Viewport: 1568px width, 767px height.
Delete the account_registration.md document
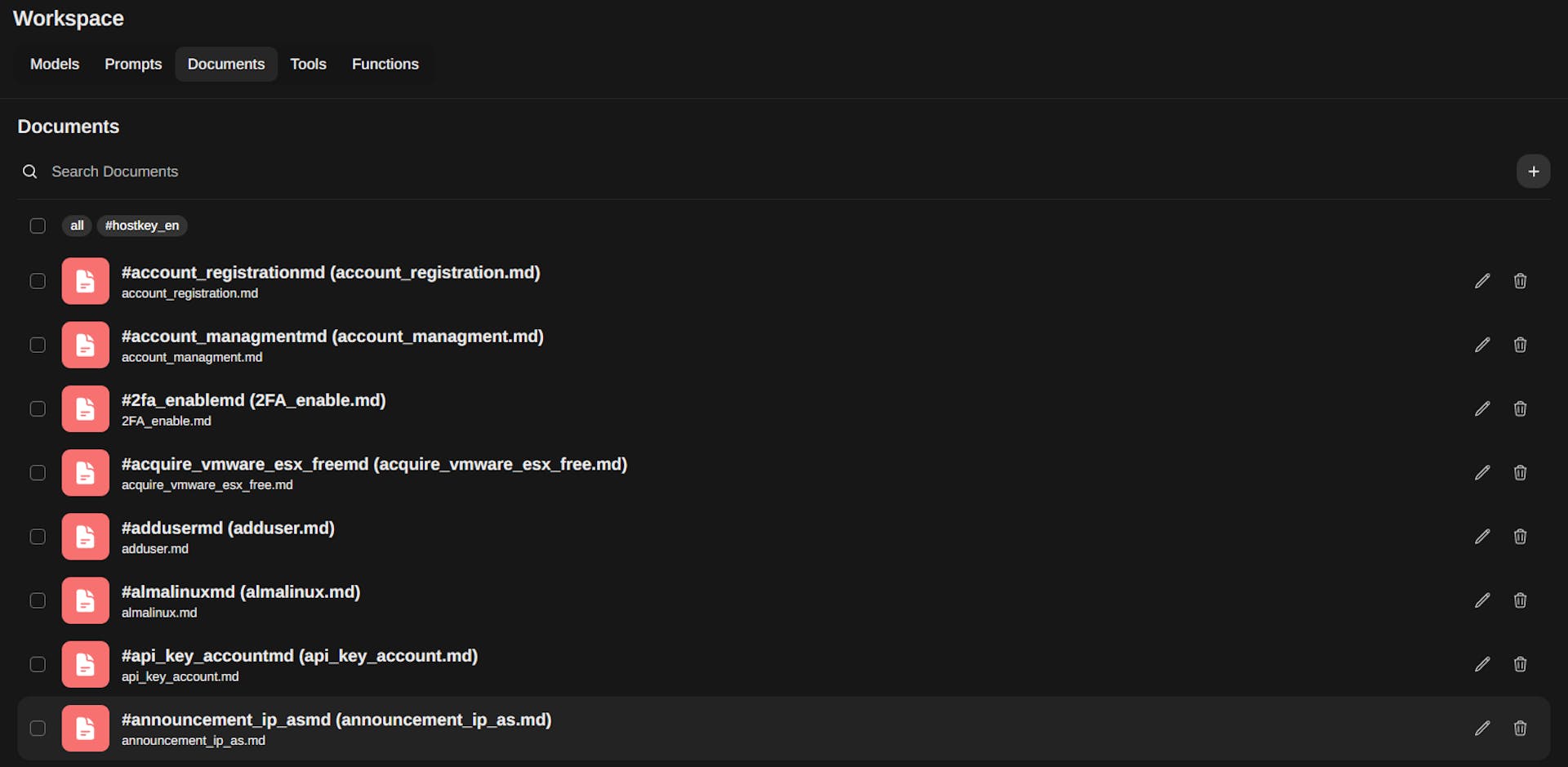(1520, 280)
